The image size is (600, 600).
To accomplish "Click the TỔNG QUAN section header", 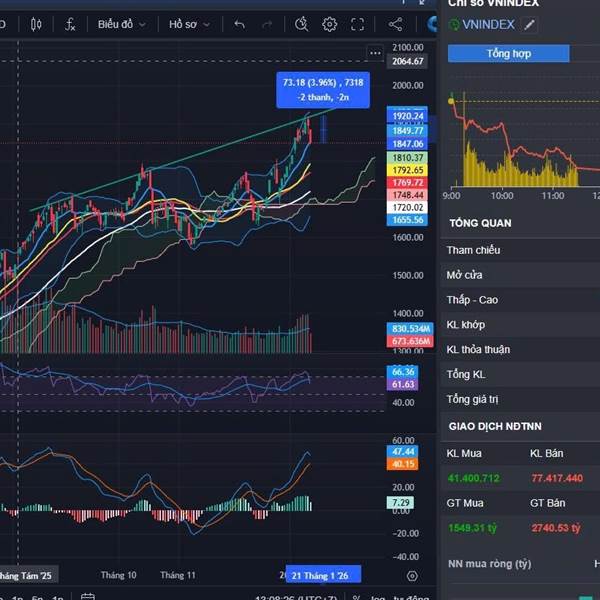I will 481,223.
